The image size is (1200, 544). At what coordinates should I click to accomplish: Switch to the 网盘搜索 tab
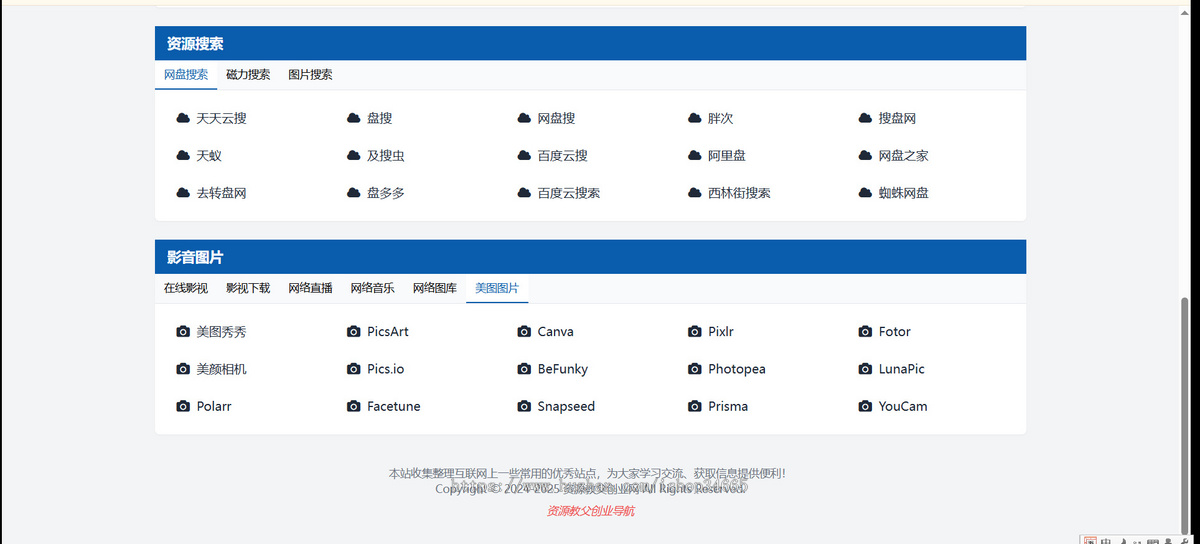[x=186, y=75]
